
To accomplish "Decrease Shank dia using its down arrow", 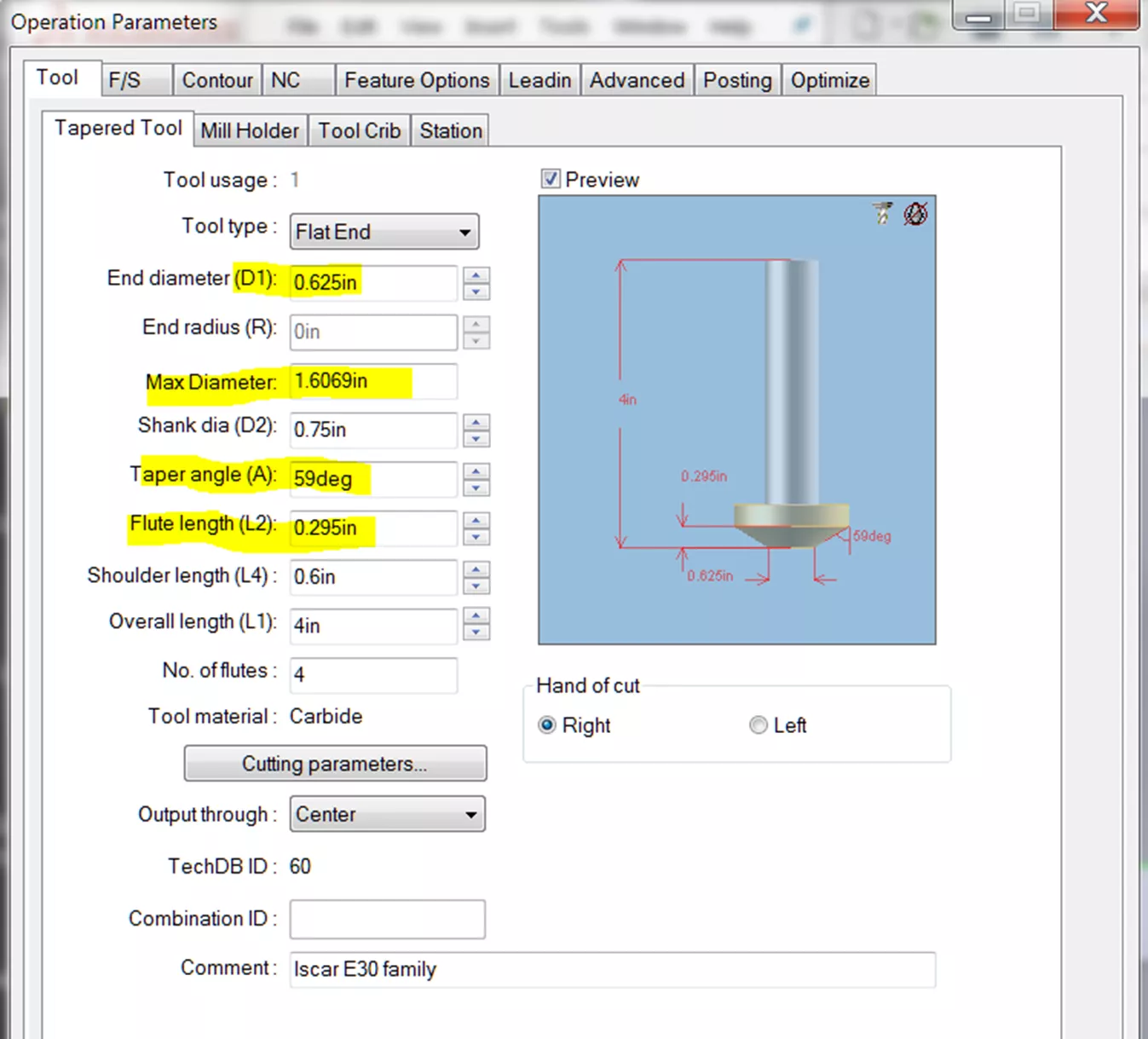I will pos(477,438).
